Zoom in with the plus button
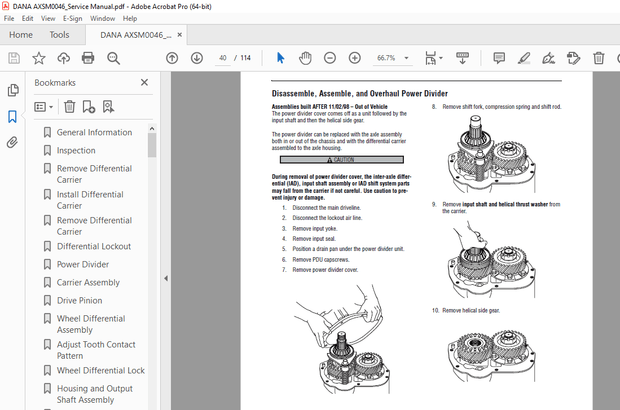620x410 pixels. 355,58
